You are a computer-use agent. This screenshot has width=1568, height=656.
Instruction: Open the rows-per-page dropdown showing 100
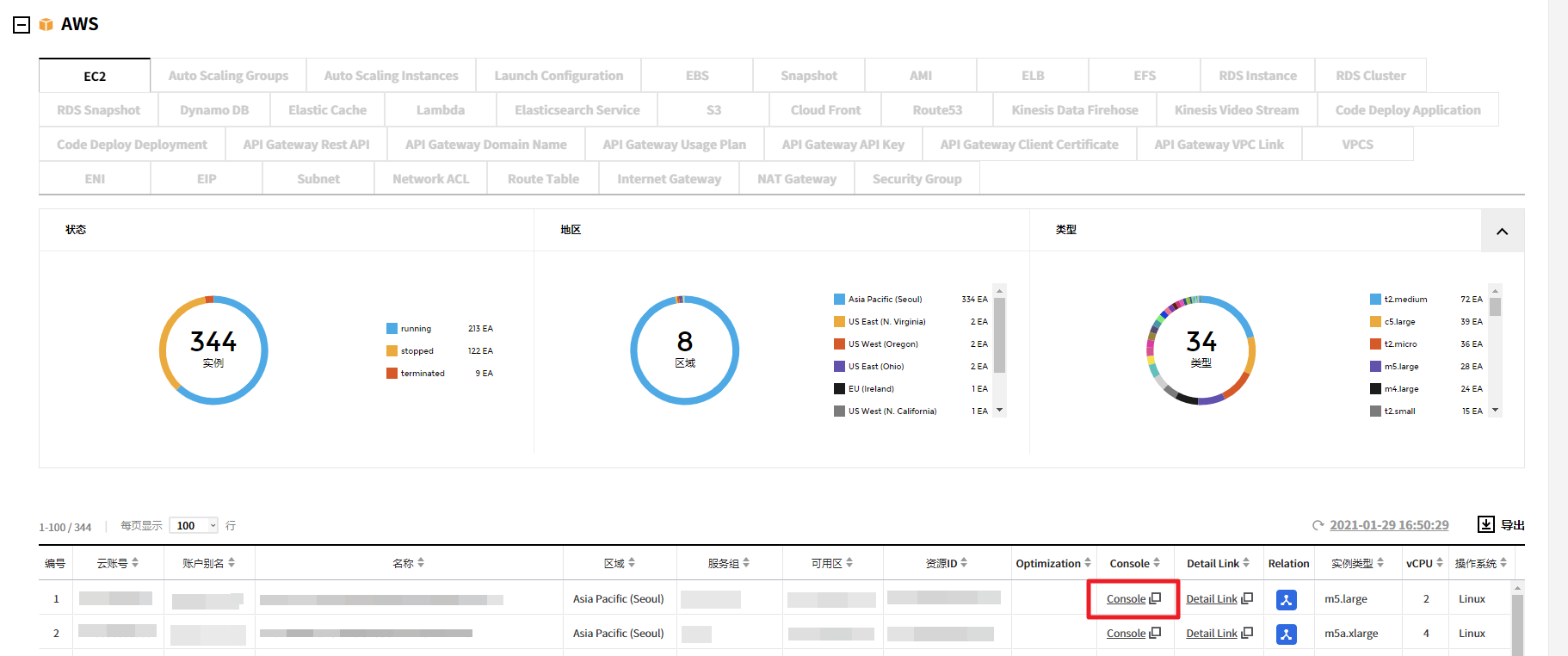(194, 526)
